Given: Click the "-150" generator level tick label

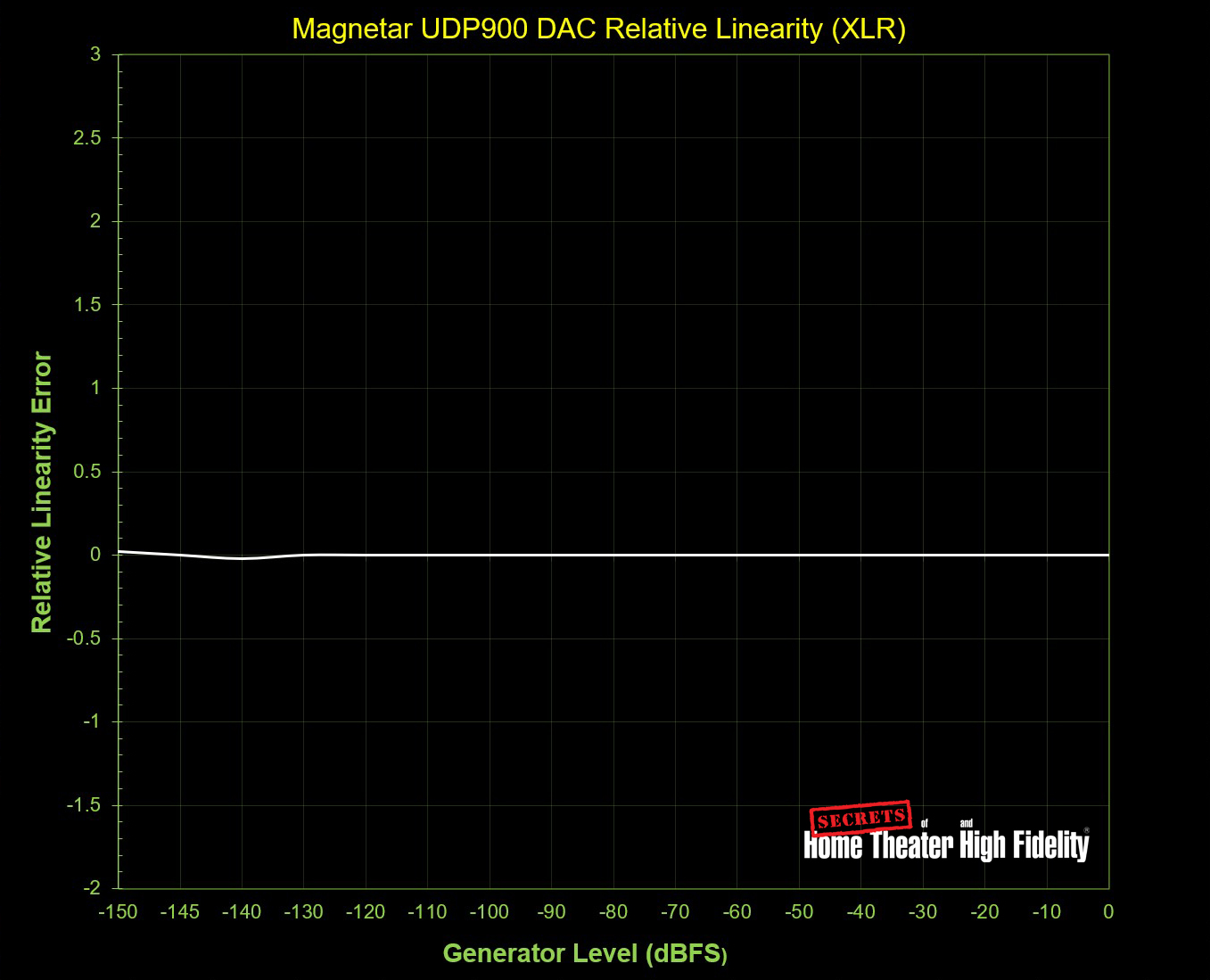Looking at the screenshot, I should click(118, 912).
